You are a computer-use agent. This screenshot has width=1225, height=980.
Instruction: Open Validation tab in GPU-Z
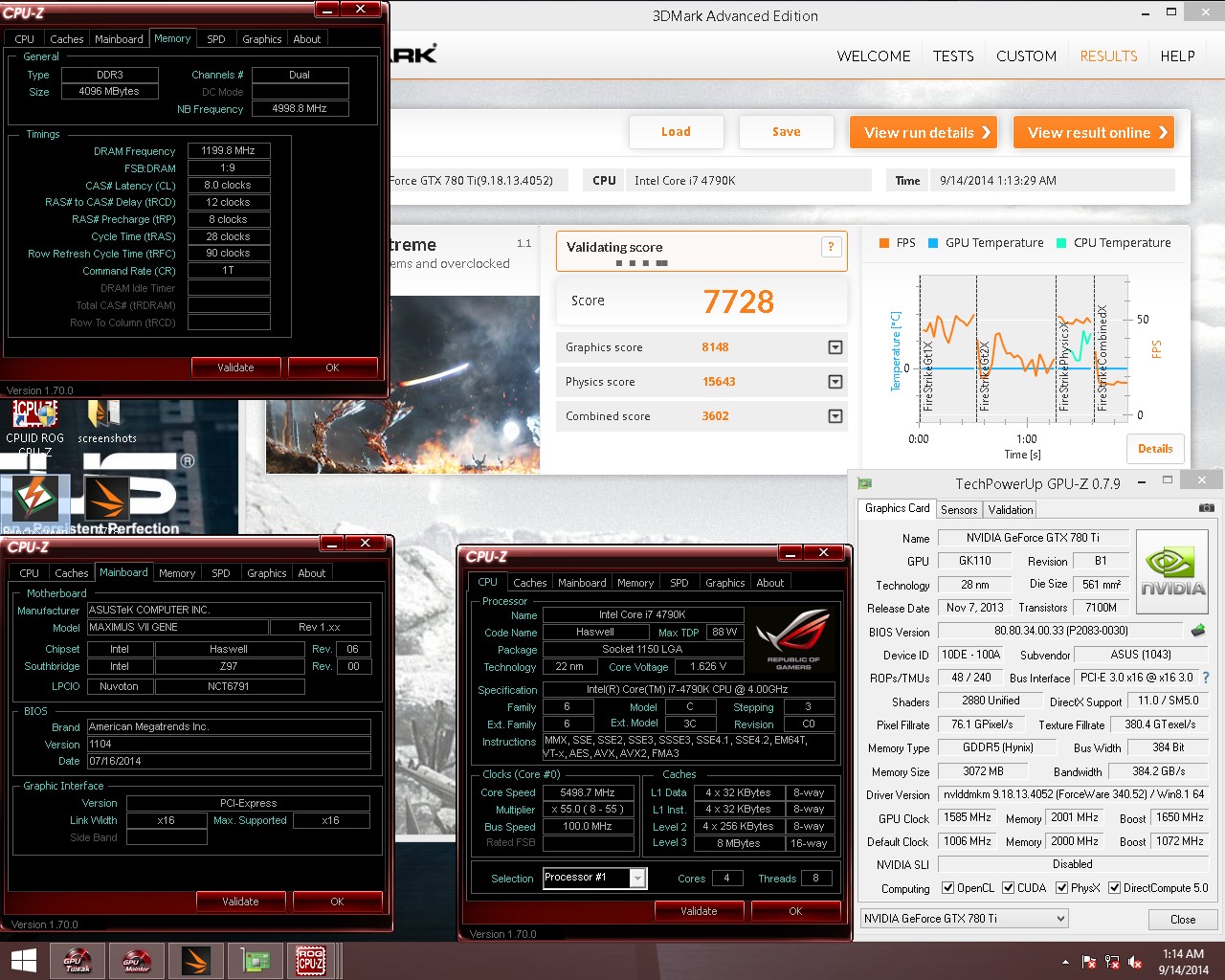[1011, 510]
